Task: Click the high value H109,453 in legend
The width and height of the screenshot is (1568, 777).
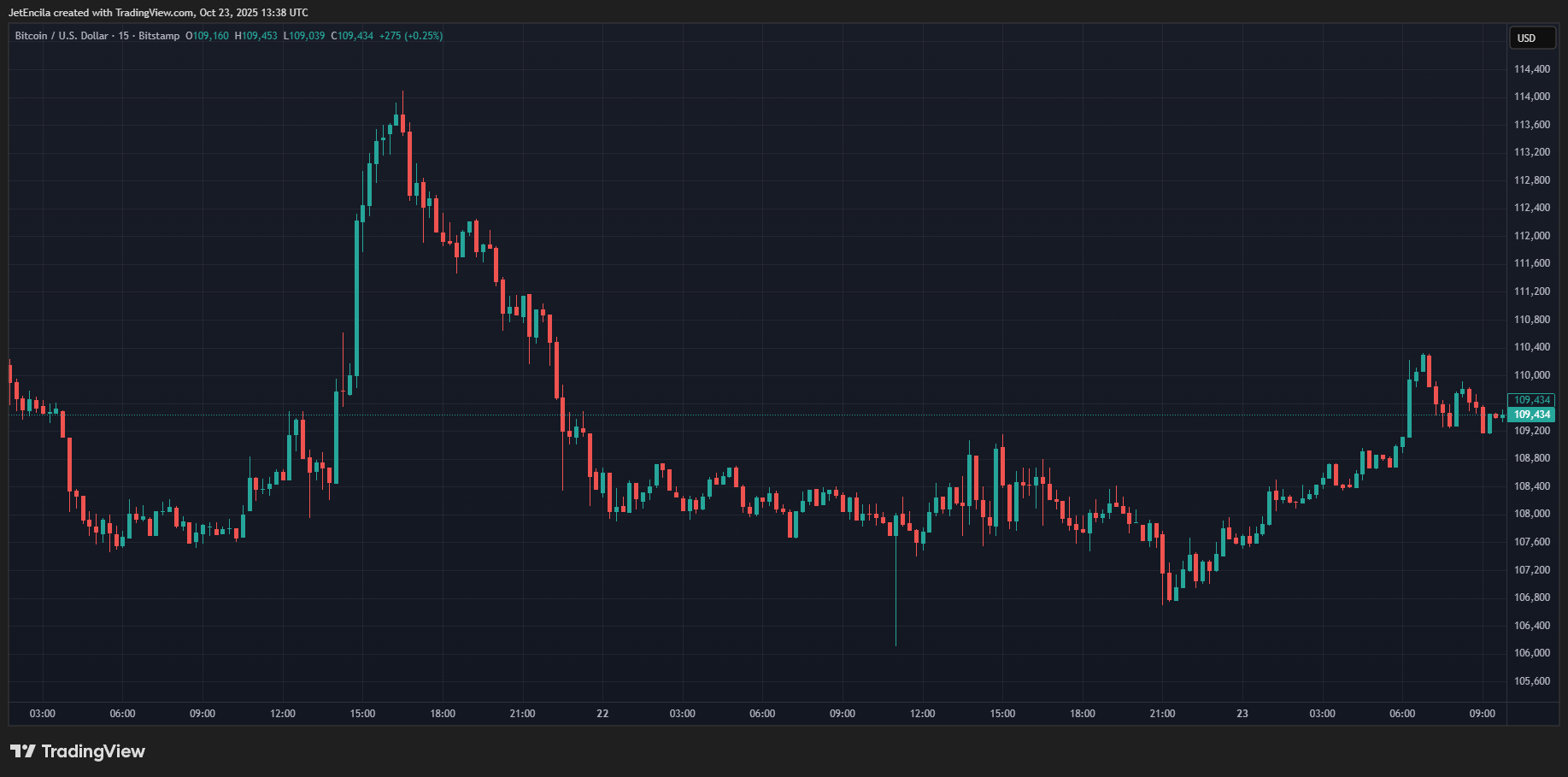Action: (256, 36)
